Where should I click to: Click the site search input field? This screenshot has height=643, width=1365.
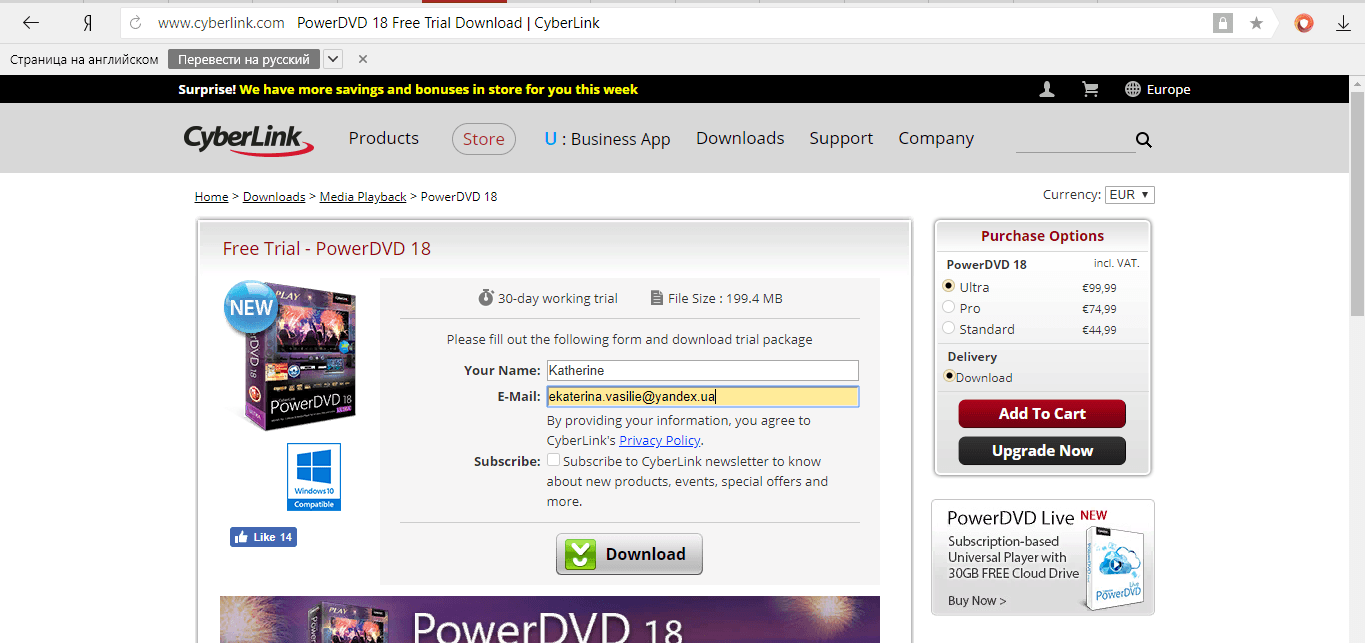(x=1075, y=140)
